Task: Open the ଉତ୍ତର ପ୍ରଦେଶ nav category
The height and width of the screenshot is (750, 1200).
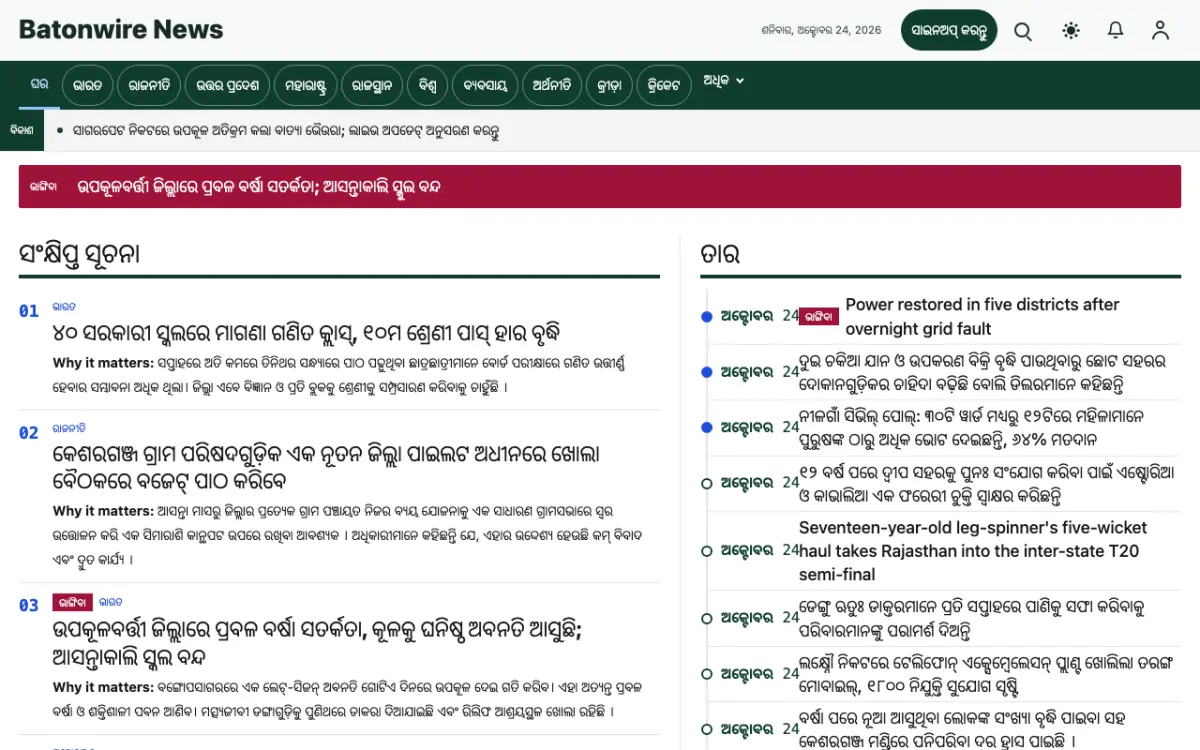Action: (227, 85)
